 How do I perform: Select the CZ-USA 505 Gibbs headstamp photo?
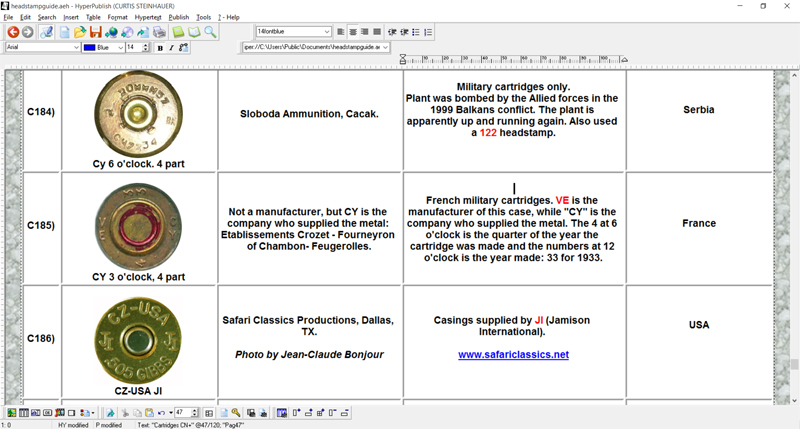138,341
